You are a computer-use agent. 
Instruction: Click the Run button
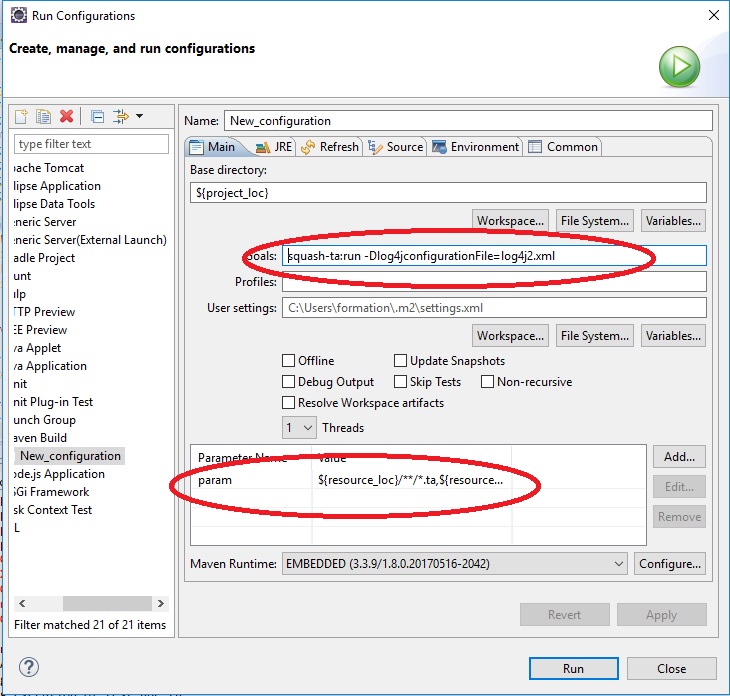tap(573, 669)
